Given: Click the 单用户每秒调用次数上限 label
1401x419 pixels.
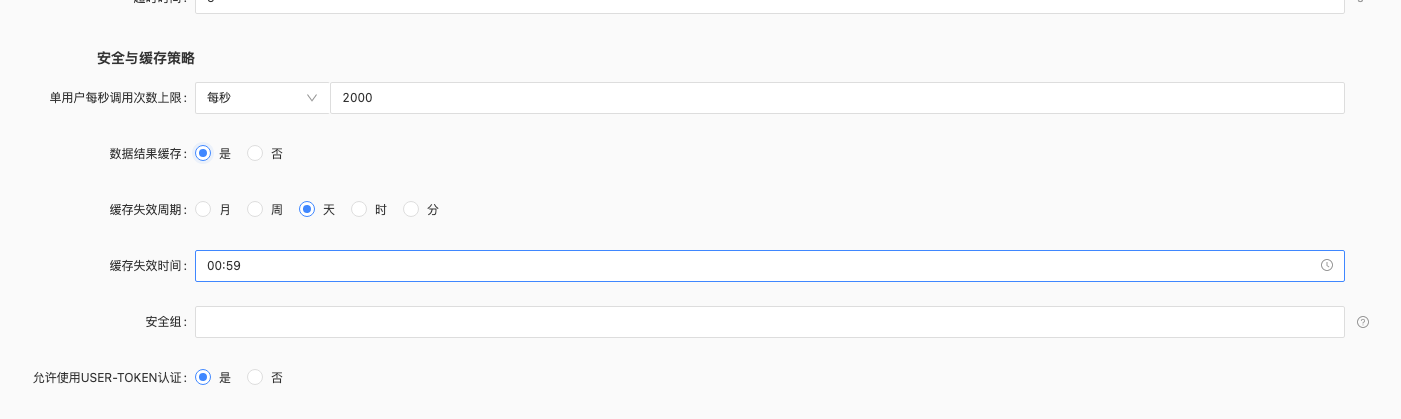Looking at the screenshot, I should 119,98.
